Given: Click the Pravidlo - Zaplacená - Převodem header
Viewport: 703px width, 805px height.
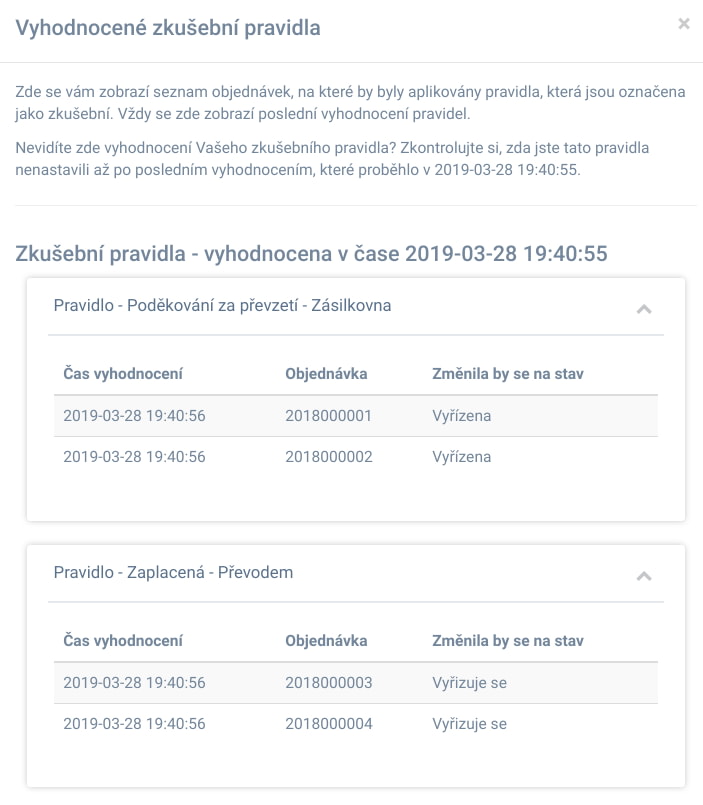Looking at the screenshot, I should point(174,572).
